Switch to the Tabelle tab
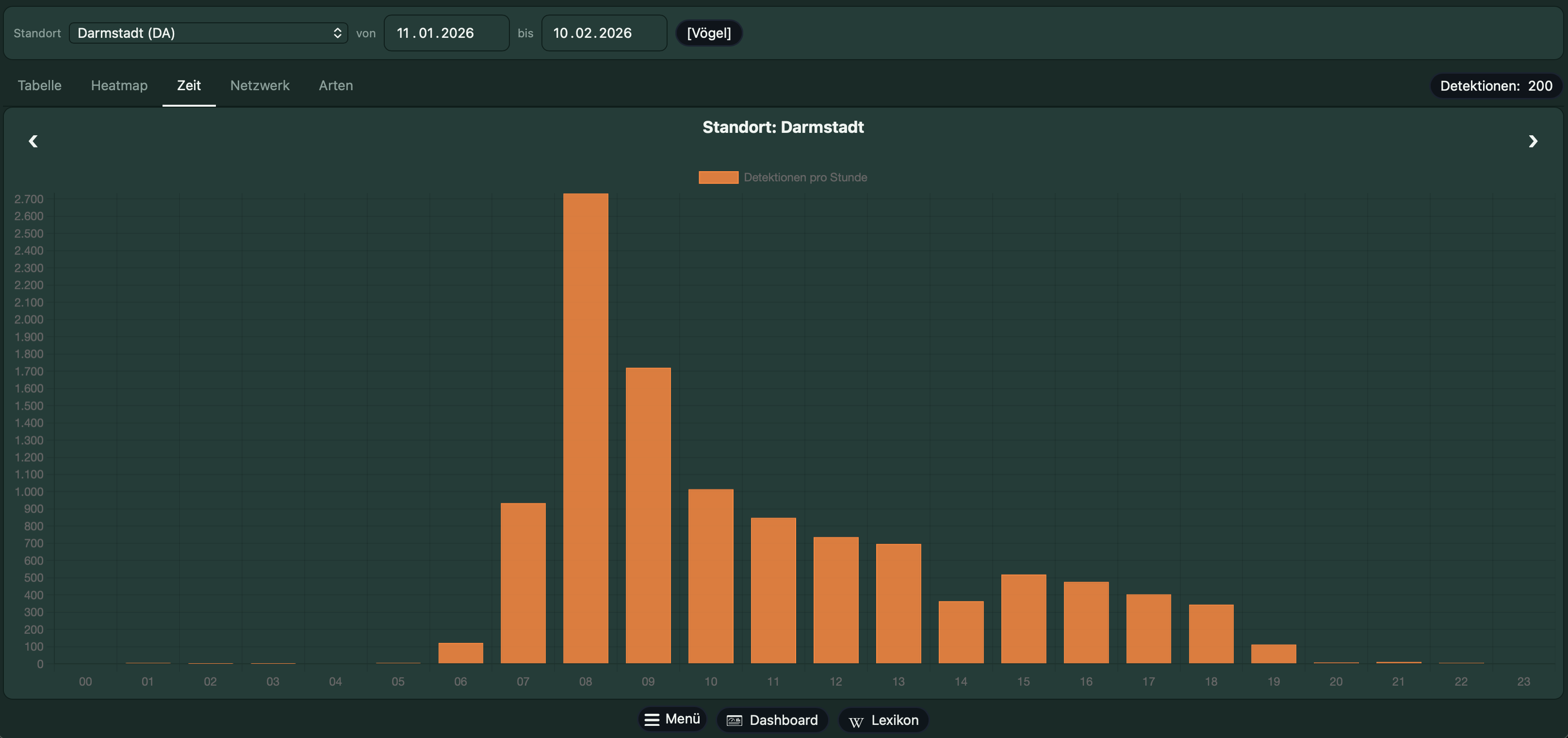The height and width of the screenshot is (738, 1568). 40,85
